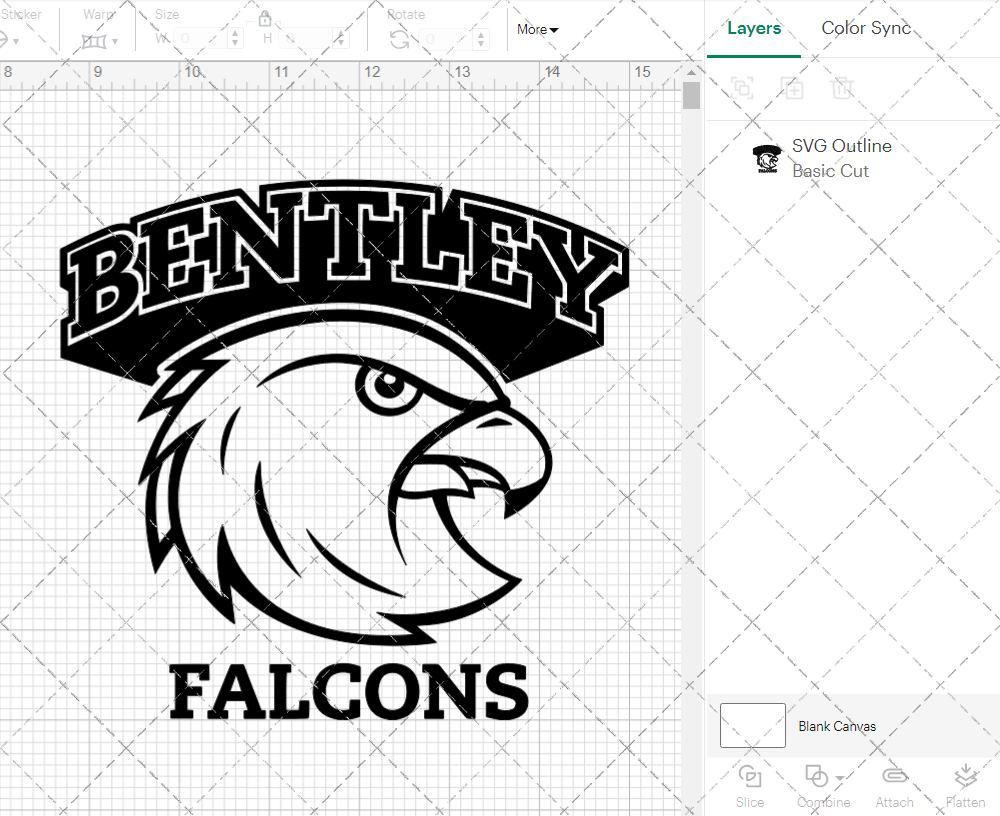Unlock proportions between width and height

point(265,18)
